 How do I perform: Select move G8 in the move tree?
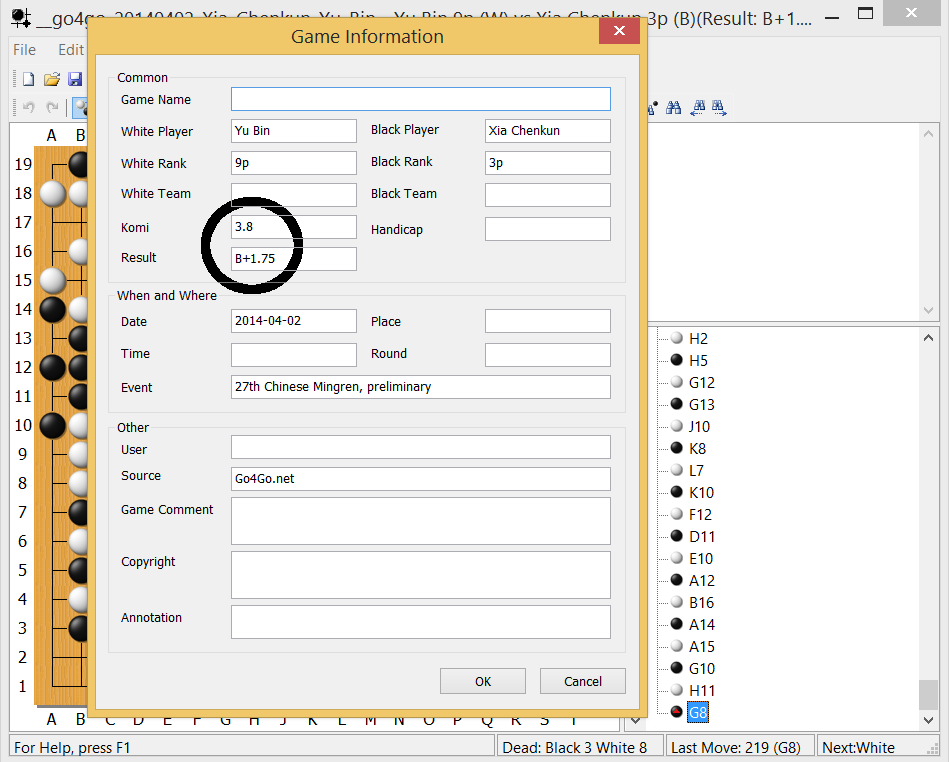(x=698, y=712)
